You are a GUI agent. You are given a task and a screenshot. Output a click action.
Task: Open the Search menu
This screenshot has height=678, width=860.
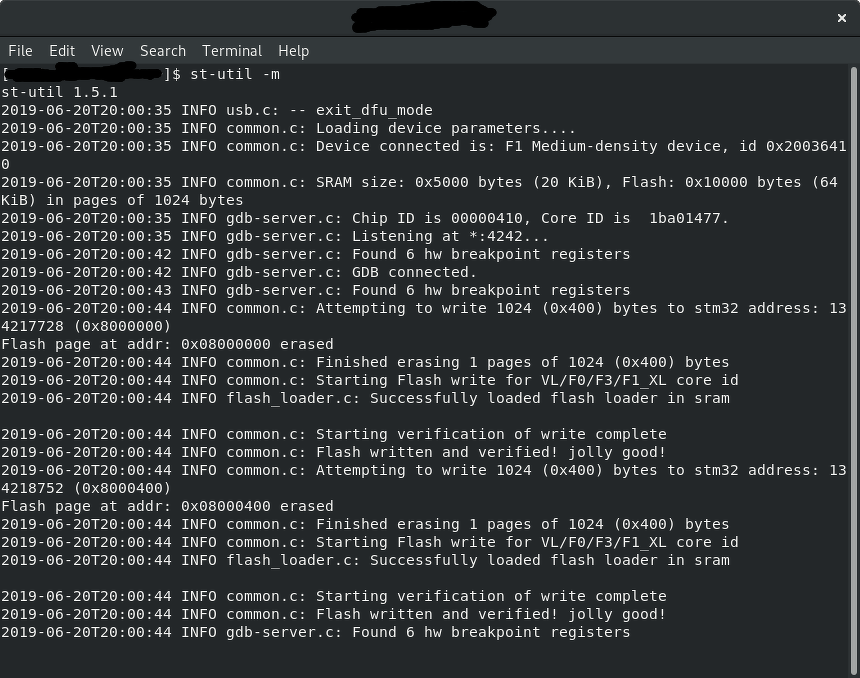(x=163, y=51)
